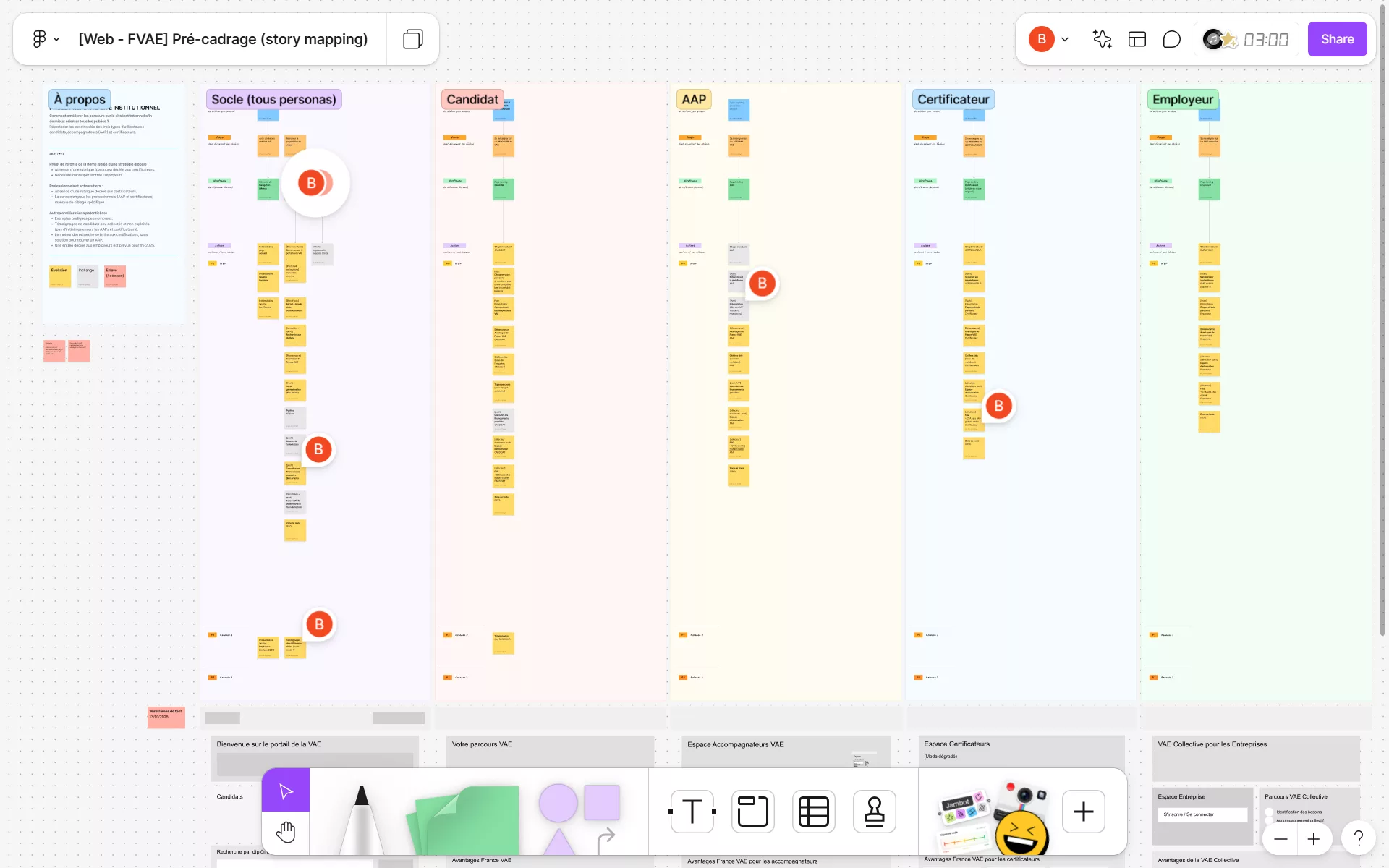The height and width of the screenshot is (868, 1389).
Task: Click the Share button
Action: click(1337, 39)
